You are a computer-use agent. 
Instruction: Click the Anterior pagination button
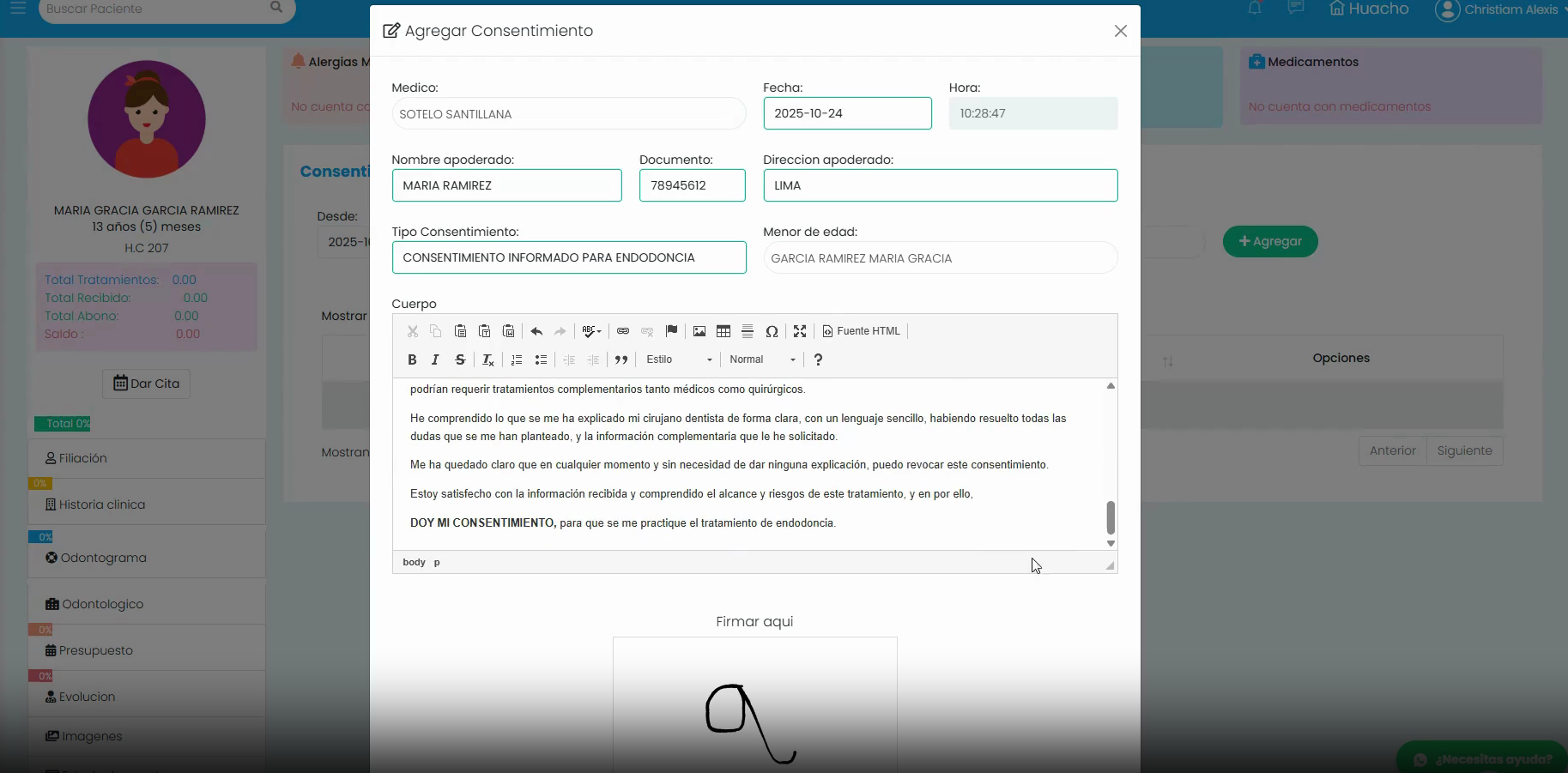click(1392, 450)
